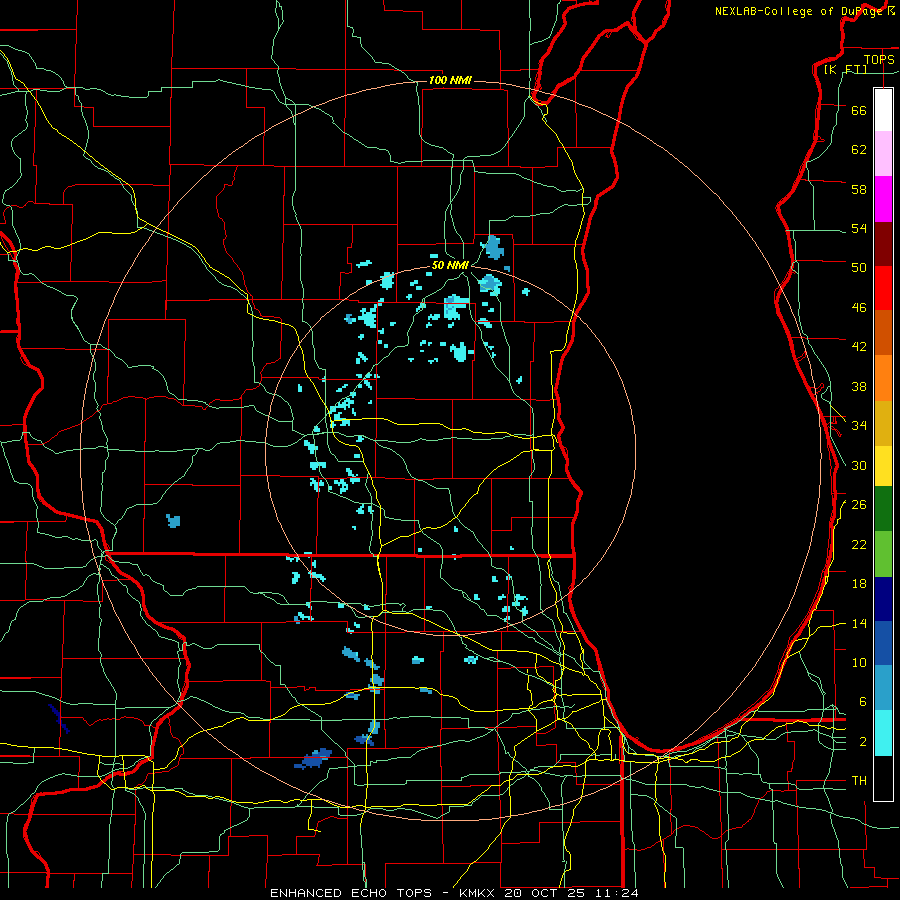The width and height of the screenshot is (900, 900).
Task: Click the bright red legend swatch
Action: 883,288
